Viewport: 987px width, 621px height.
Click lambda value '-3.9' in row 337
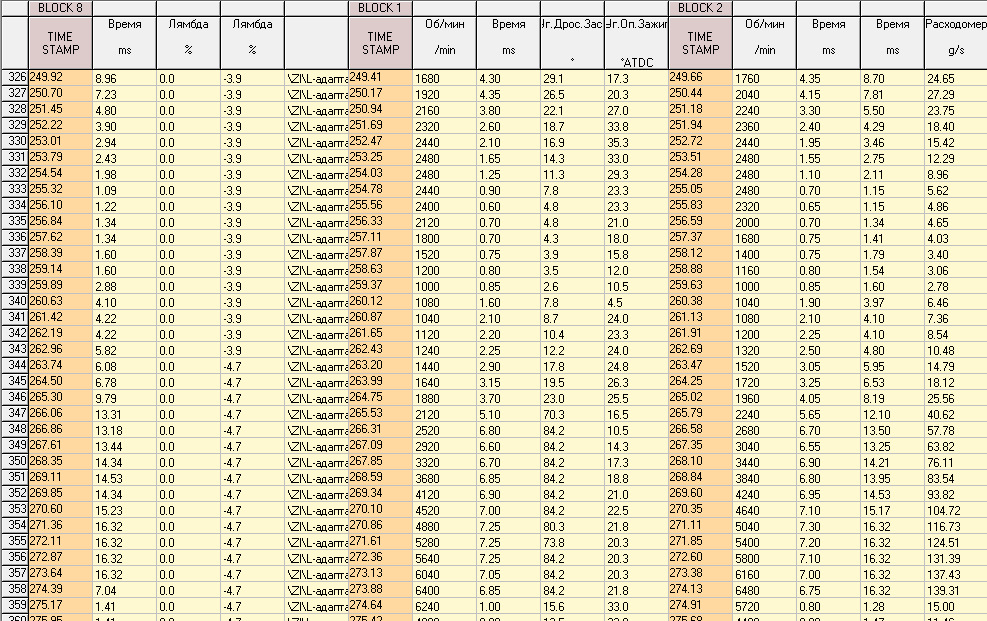pyautogui.click(x=252, y=255)
